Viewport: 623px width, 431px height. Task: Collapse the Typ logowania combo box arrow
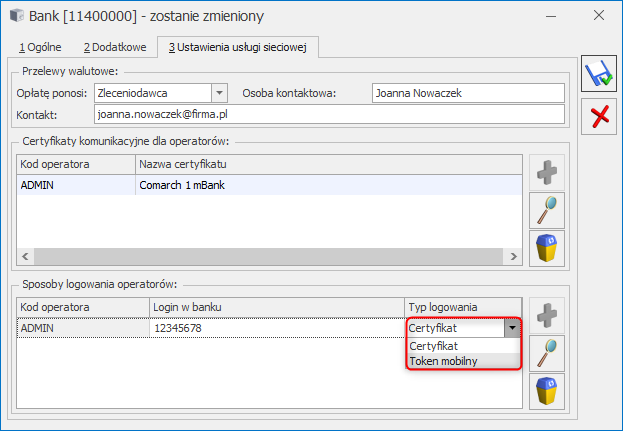pos(512,327)
